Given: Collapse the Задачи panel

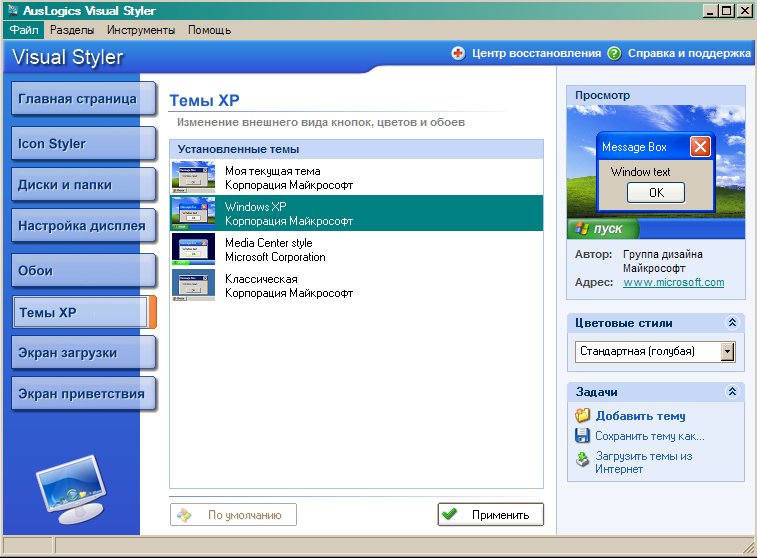Looking at the screenshot, I should coord(732,391).
